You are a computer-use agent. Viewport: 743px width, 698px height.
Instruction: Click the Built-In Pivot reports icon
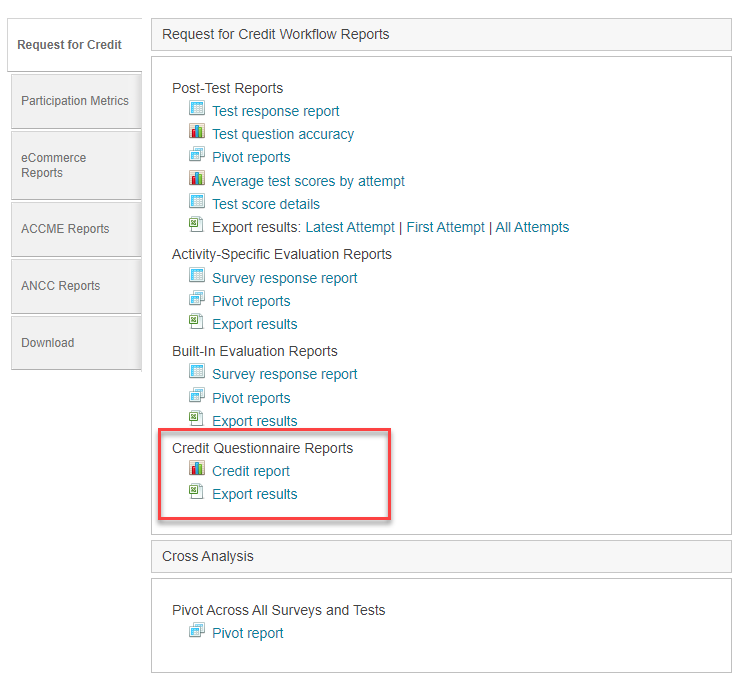point(197,395)
